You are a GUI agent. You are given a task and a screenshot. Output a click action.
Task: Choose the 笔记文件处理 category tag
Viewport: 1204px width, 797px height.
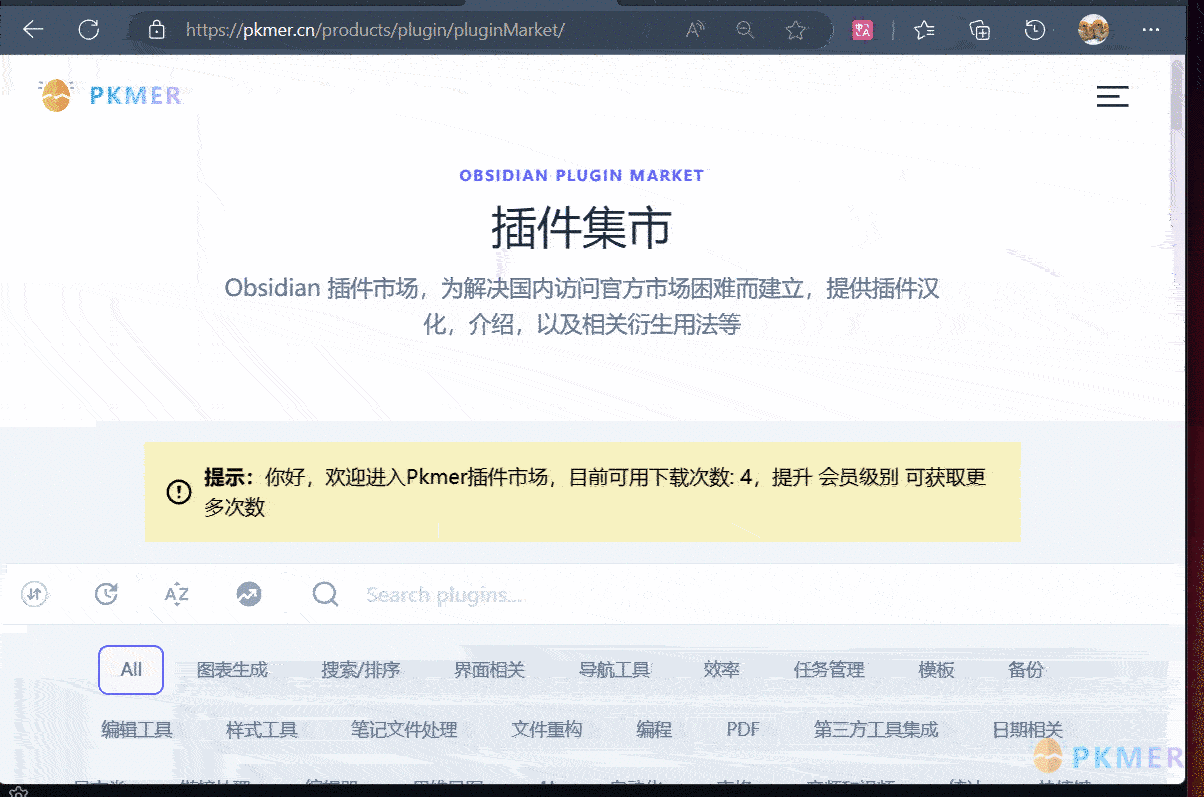coord(404,730)
